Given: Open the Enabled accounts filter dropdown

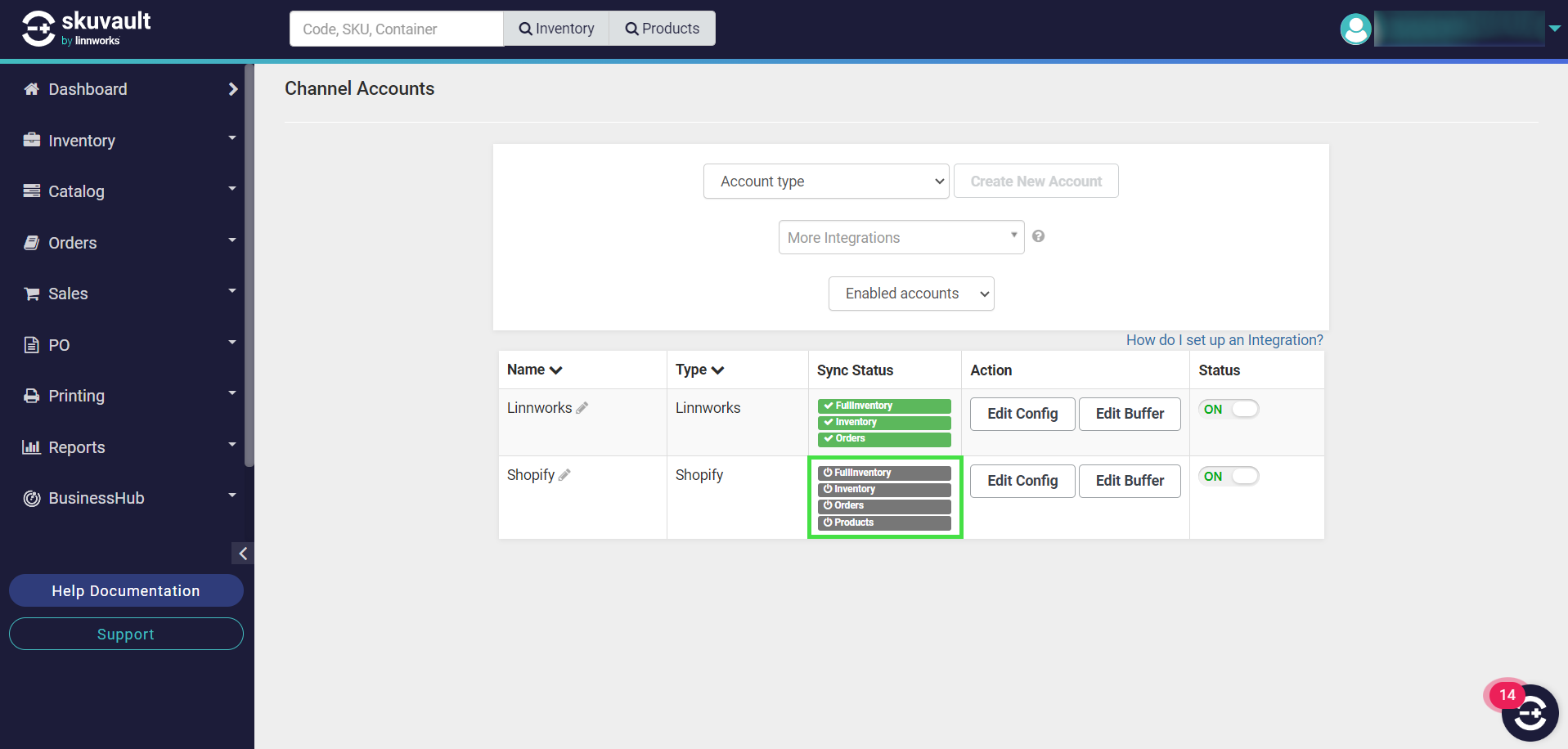Looking at the screenshot, I should [x=910, y=294].
